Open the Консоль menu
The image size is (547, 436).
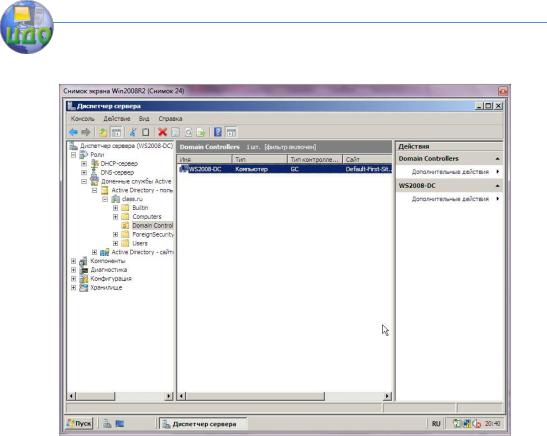[83, 119]
